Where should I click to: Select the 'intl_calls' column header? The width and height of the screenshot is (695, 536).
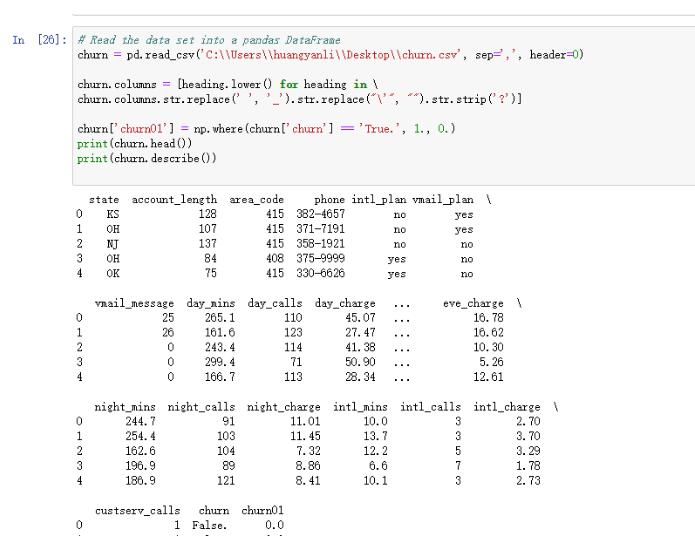(431, 407)
